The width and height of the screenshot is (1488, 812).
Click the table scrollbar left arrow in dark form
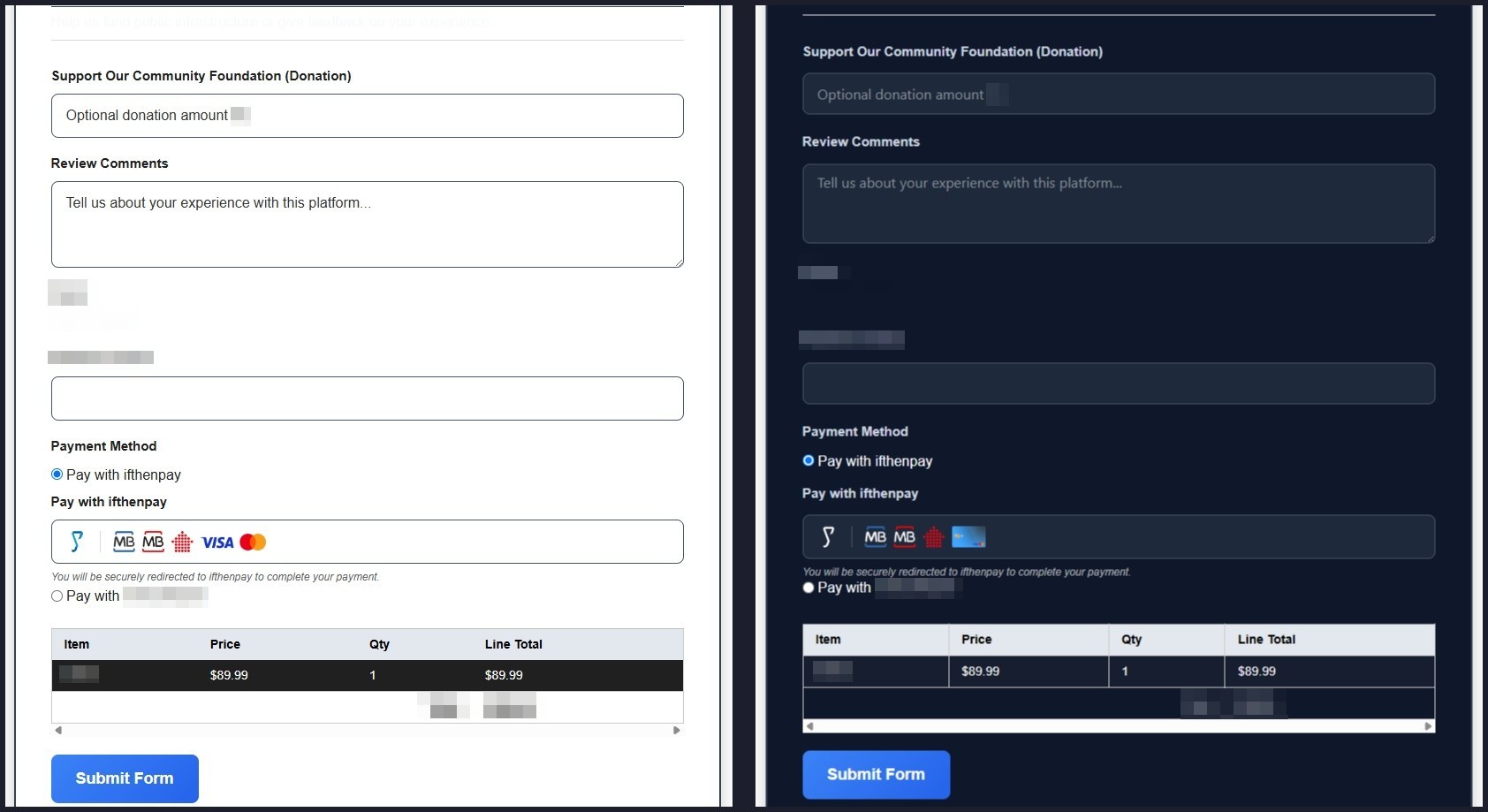tap(809, 726)
